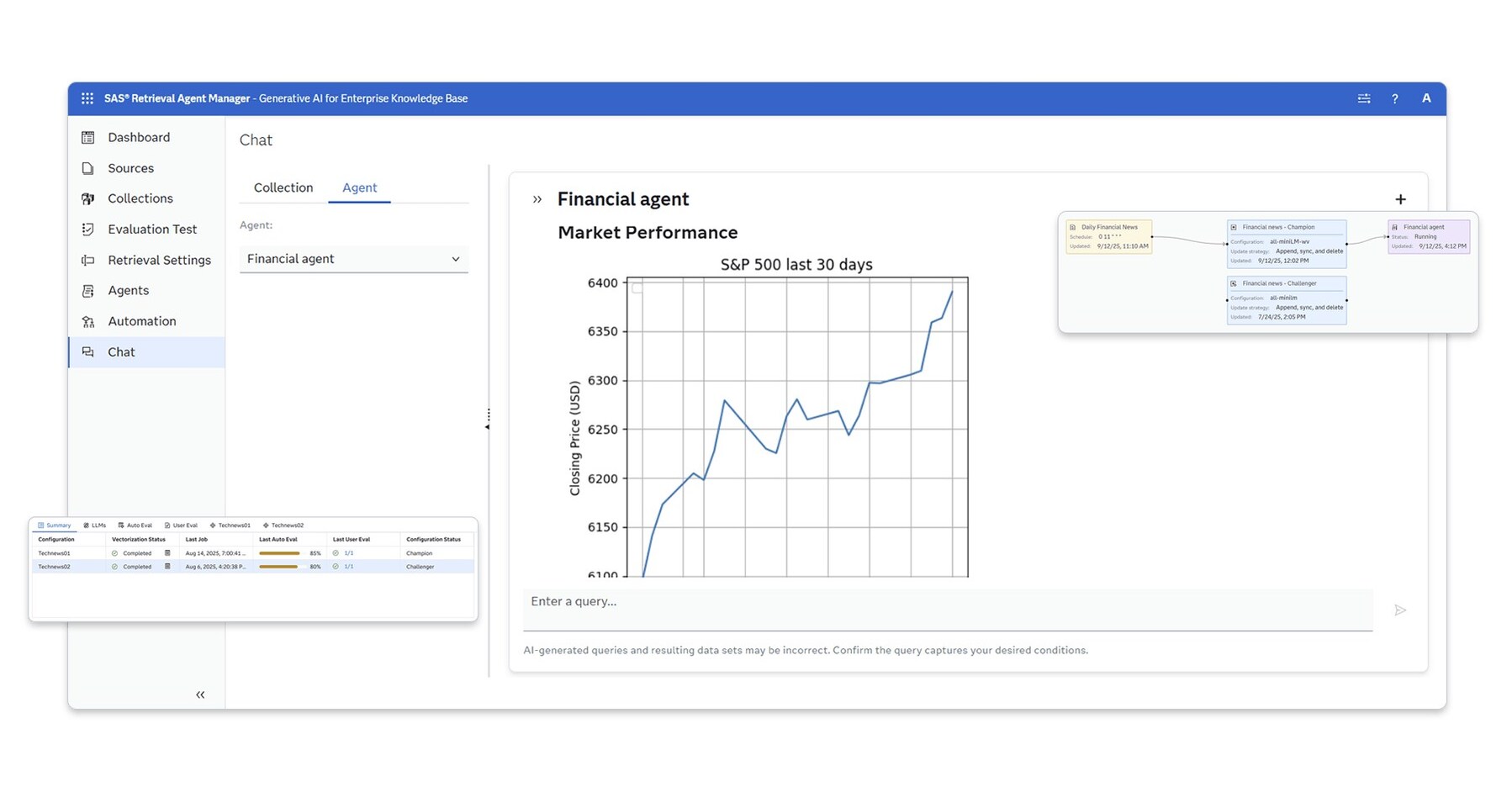Open Retrieval Settings via its icon

coord(88,260)
